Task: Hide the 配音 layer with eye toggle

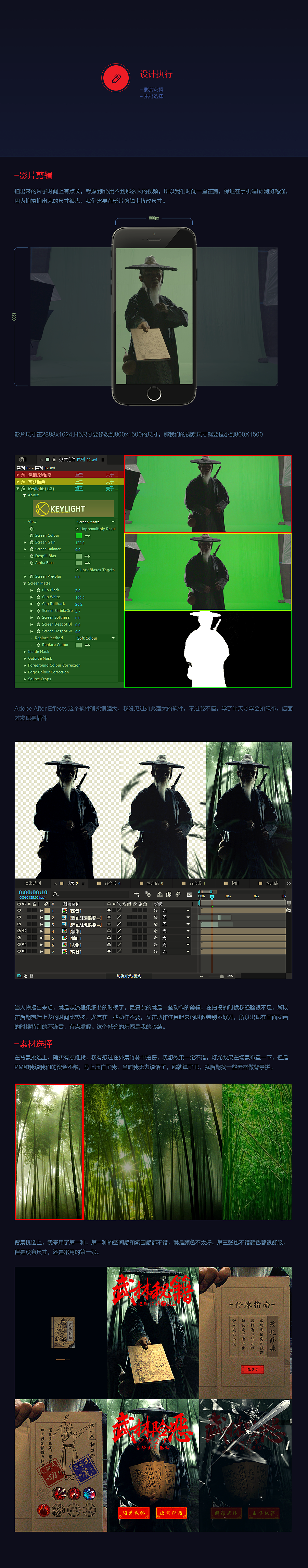Action: [19, 910]
